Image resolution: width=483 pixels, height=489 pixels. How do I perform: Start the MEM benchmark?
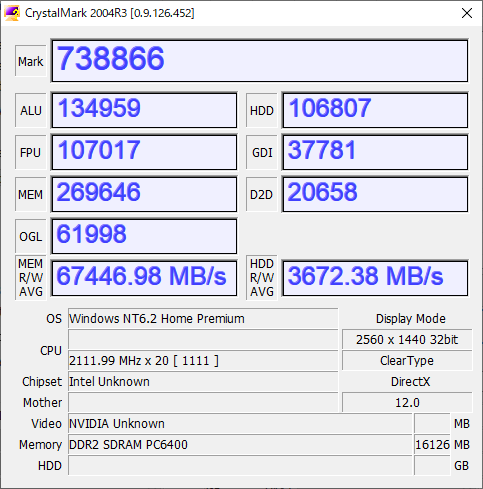(31, 194)
